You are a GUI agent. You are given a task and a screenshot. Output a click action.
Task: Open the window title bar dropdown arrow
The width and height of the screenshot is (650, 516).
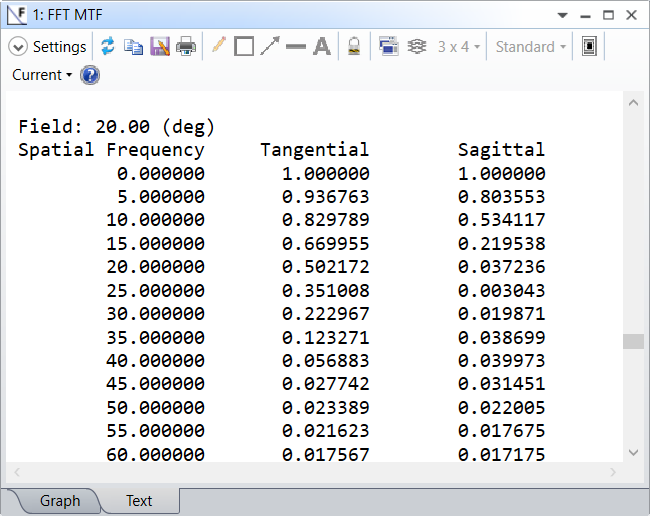coord(563,15)
